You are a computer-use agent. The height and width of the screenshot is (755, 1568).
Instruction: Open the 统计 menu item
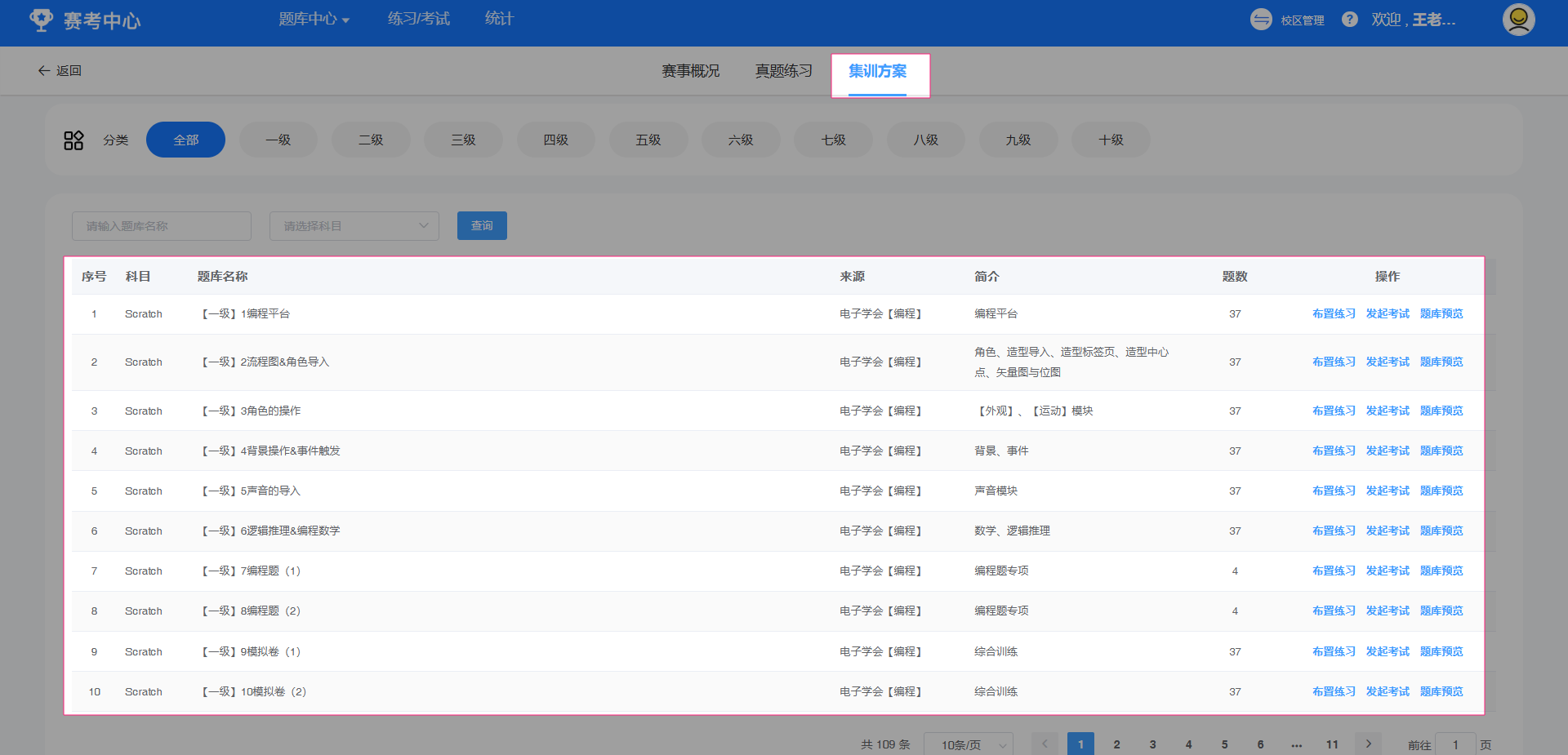coord(499,20)
